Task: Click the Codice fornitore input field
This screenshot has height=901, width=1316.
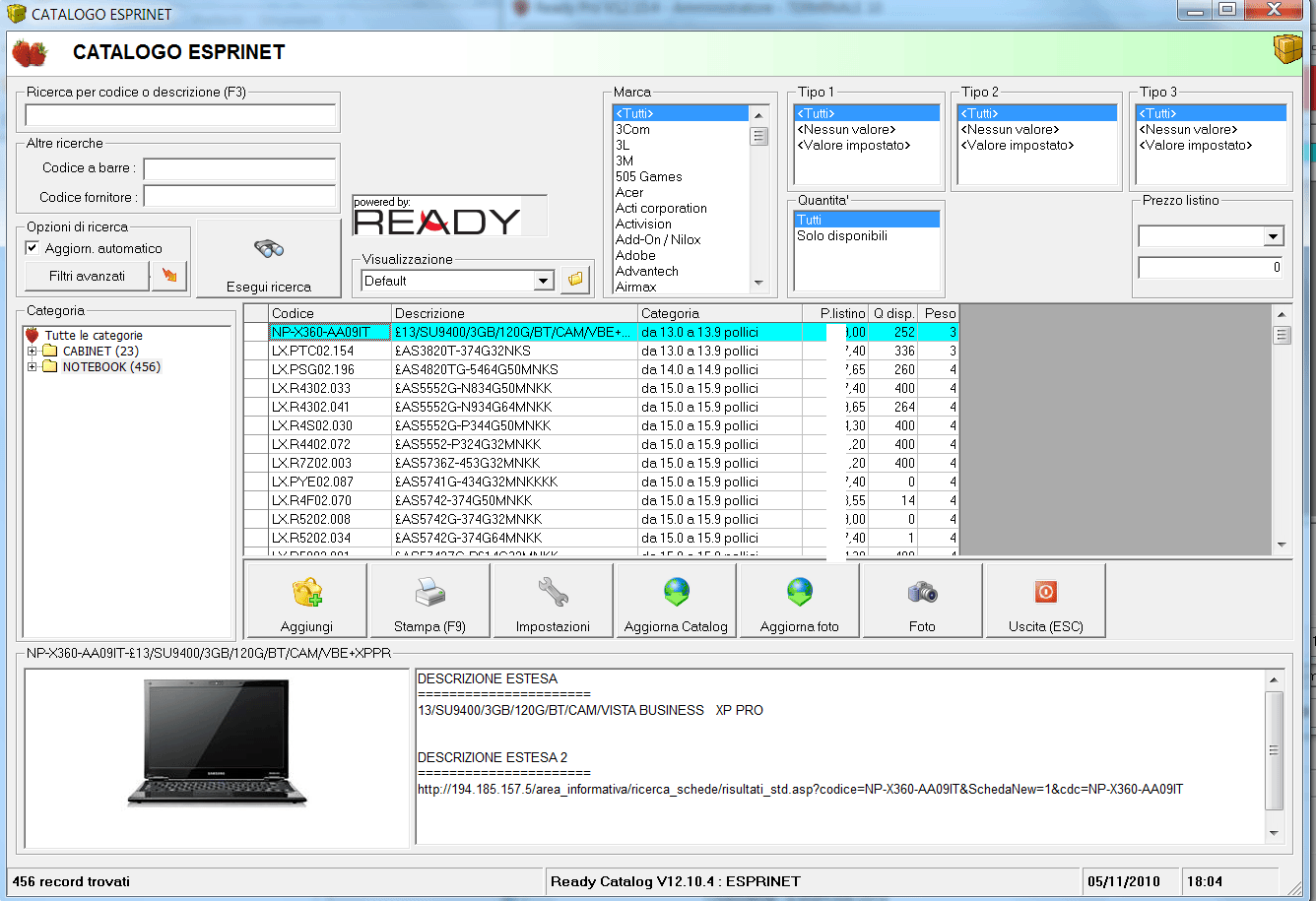Action: 239,197
